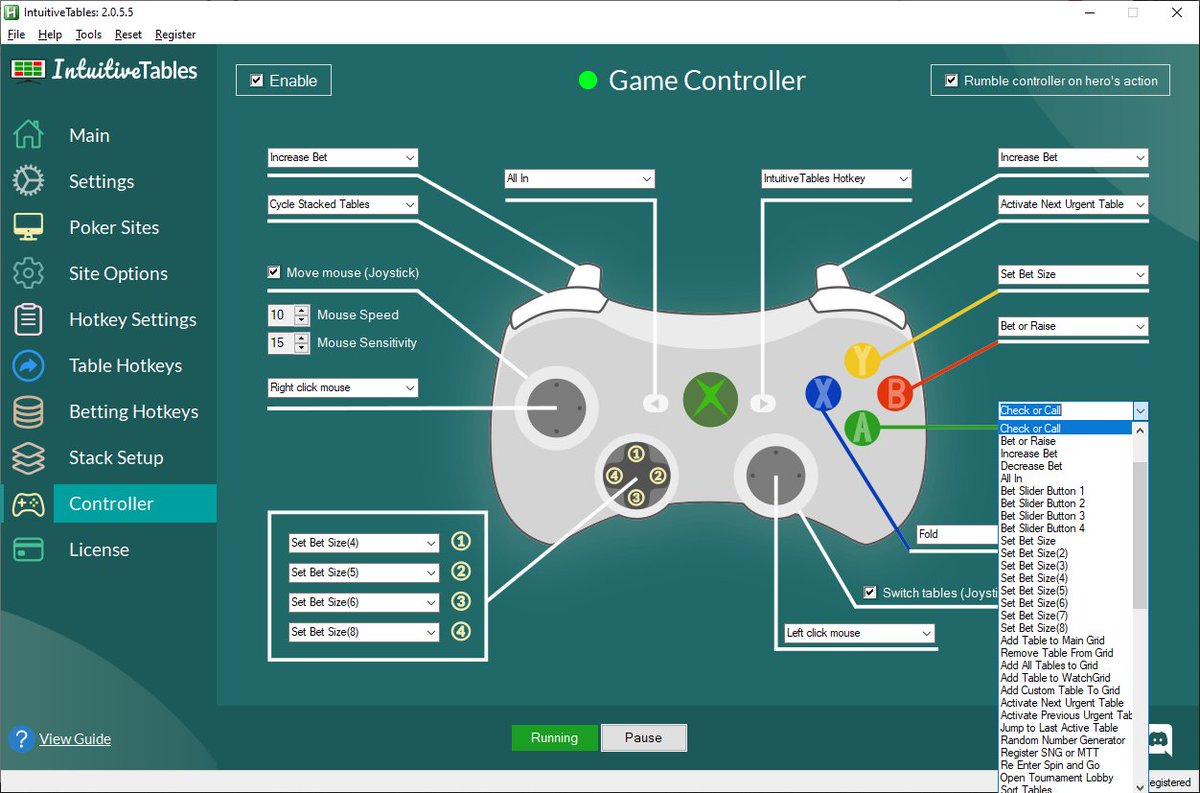Select Decrease Bet in dropdown list
This screenshot has width=1200, height=793.
tap(1066, 466)
